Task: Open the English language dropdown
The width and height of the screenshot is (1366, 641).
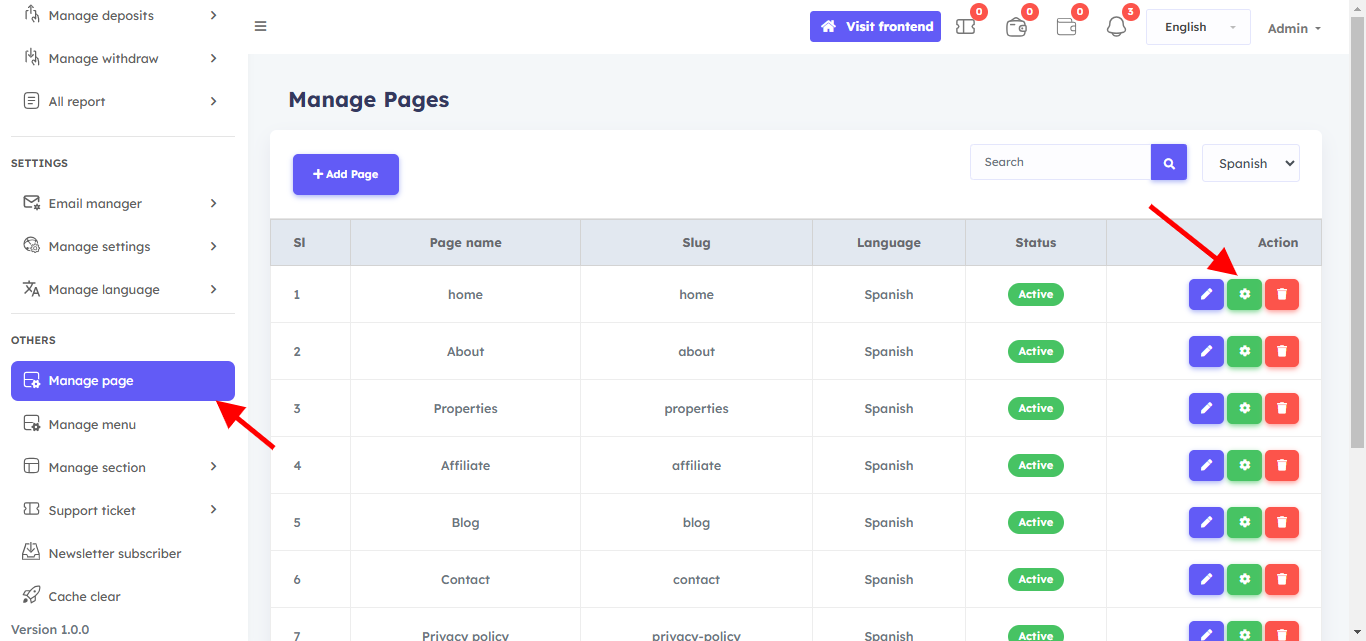Action: pos(1197,27)
